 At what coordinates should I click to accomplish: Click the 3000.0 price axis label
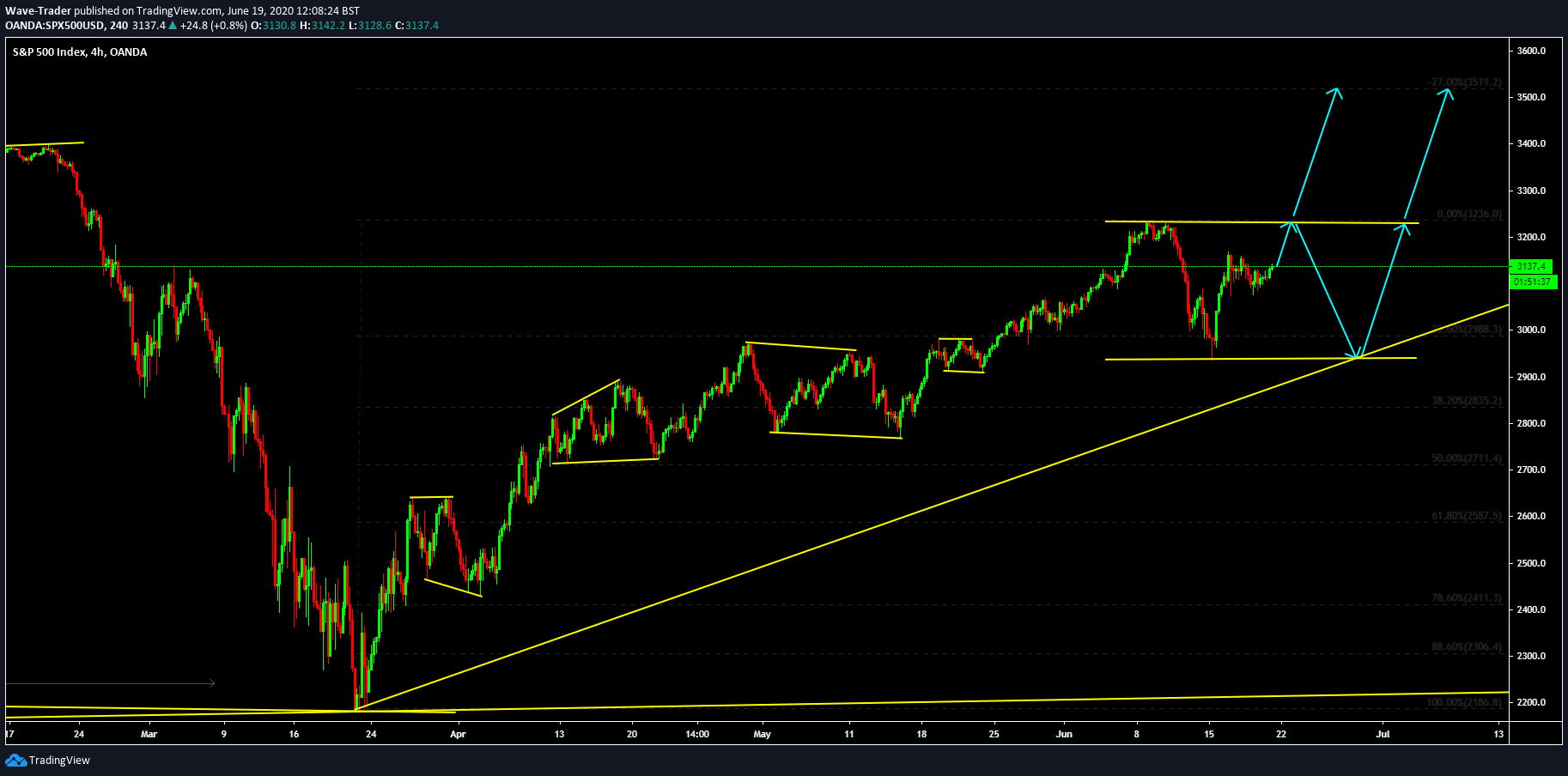tap(1531, 330)
